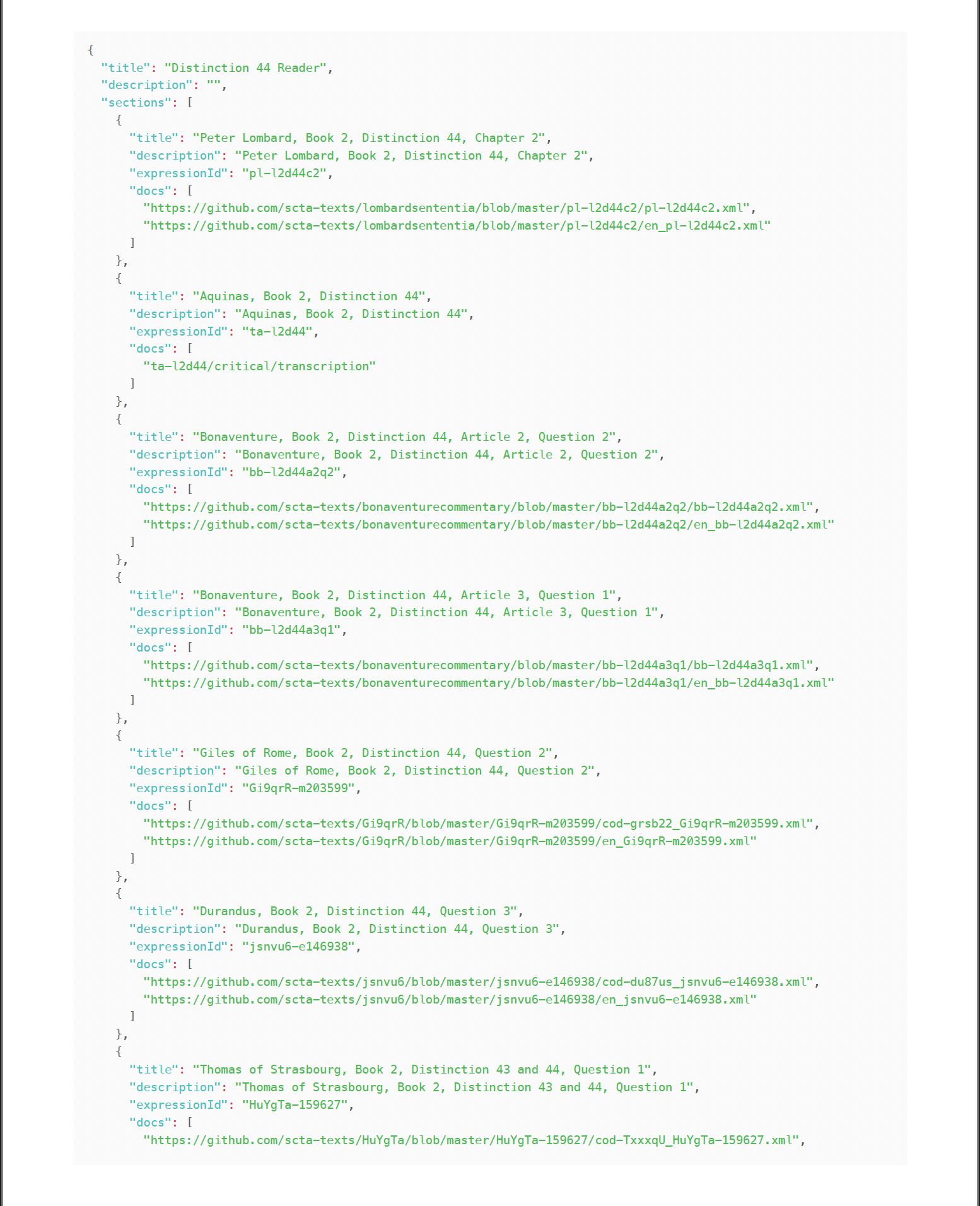Image resolution: width=980 pixels, height=1206 pixels.
Task: Click the title "Bonaventure, Book 2, Distinction 44, Article 3, Question 1"
Action: 404,595
